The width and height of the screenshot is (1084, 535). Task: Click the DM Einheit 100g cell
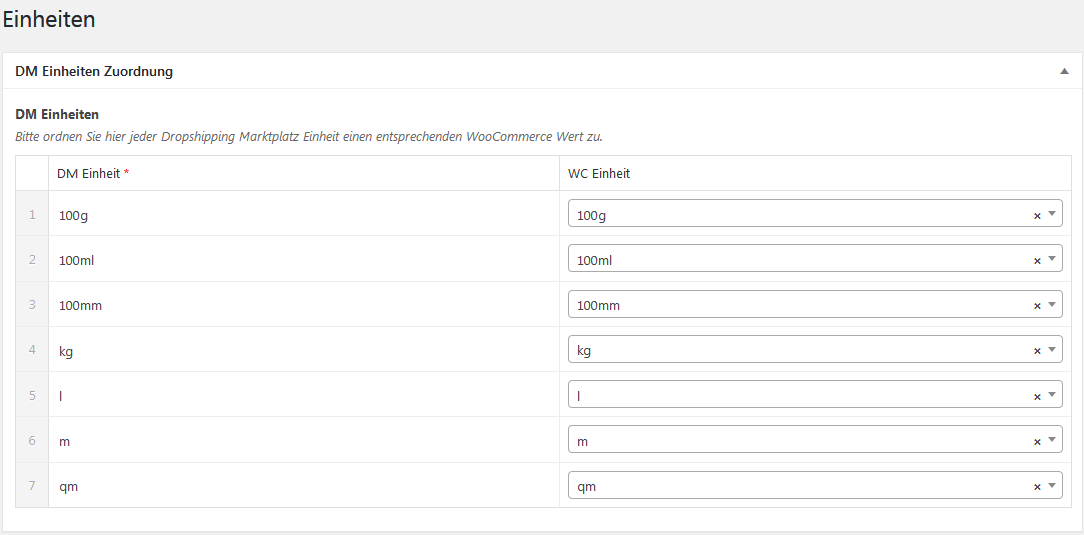pos(304,214)
